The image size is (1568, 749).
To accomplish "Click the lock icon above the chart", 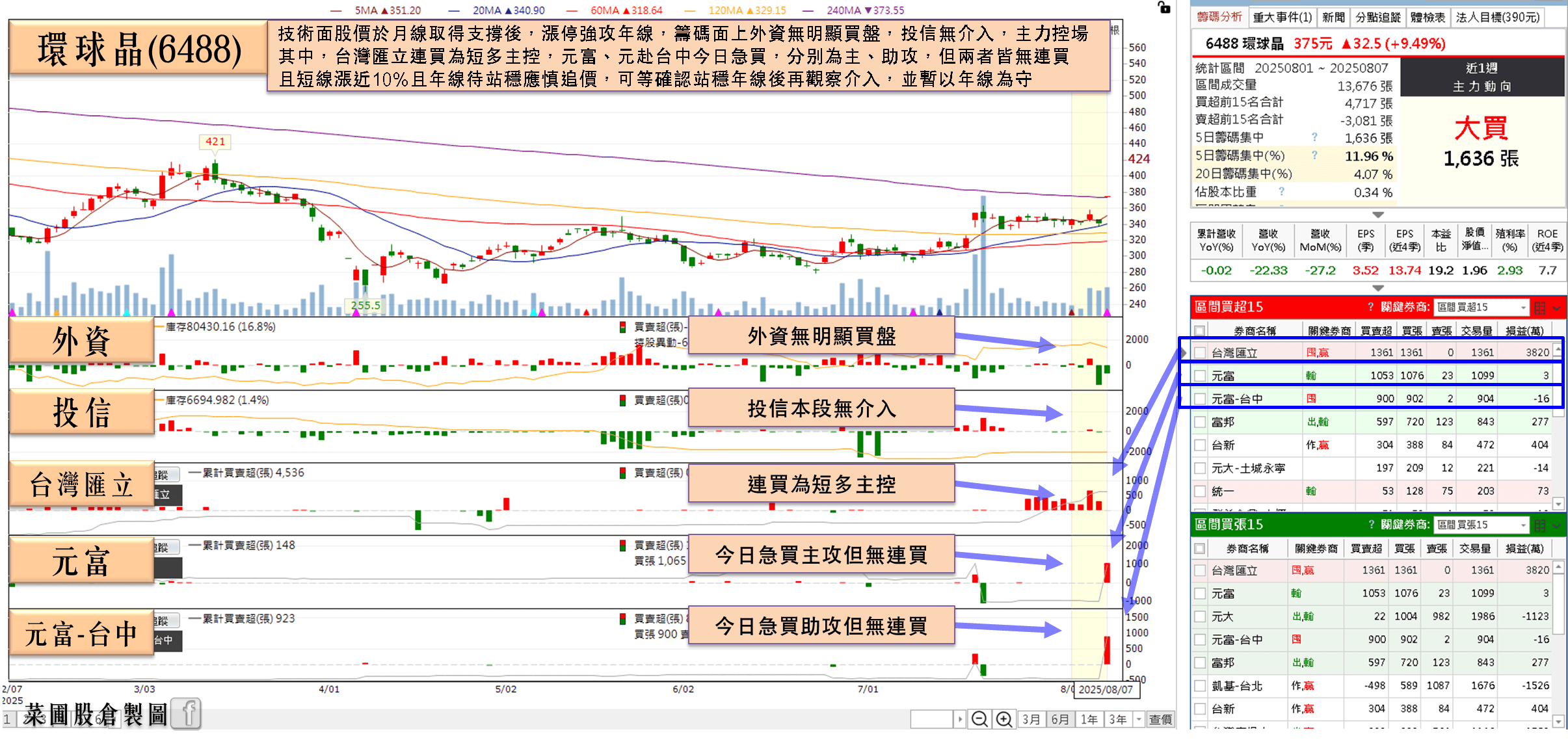I will point(1164,8).
